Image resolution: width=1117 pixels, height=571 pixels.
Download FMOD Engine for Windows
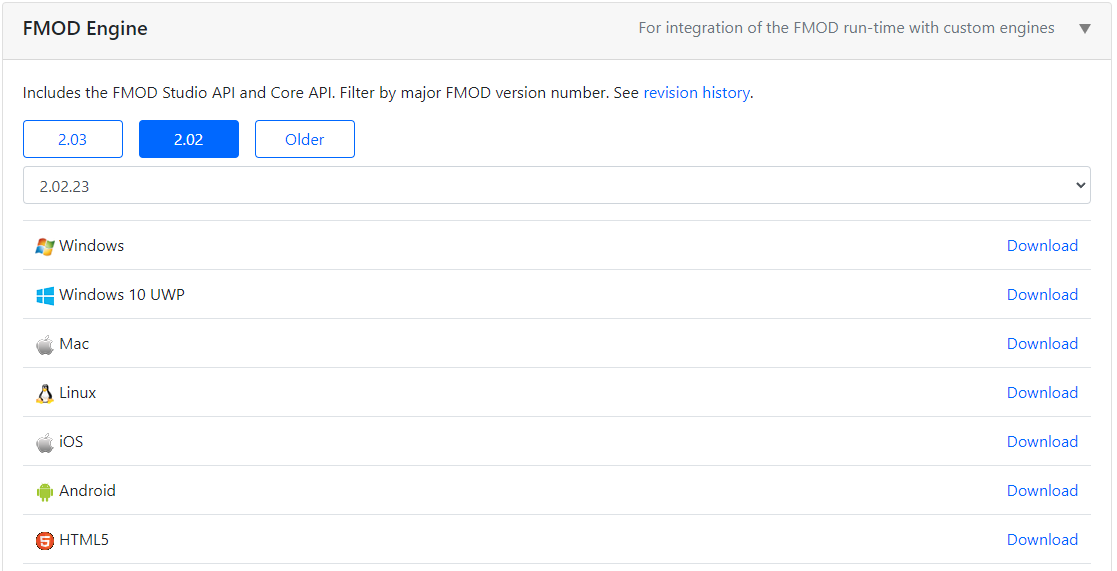(1042, 246)
